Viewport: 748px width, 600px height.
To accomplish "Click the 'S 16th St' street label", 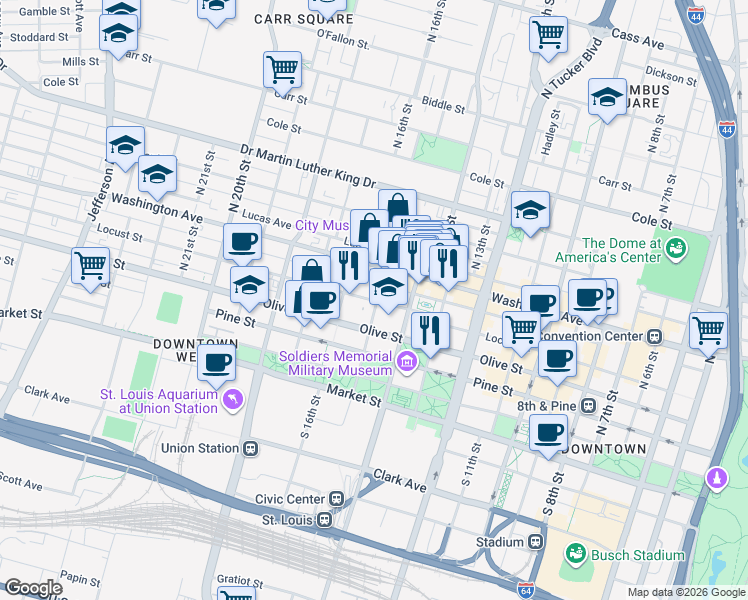I will click(310, 417).
